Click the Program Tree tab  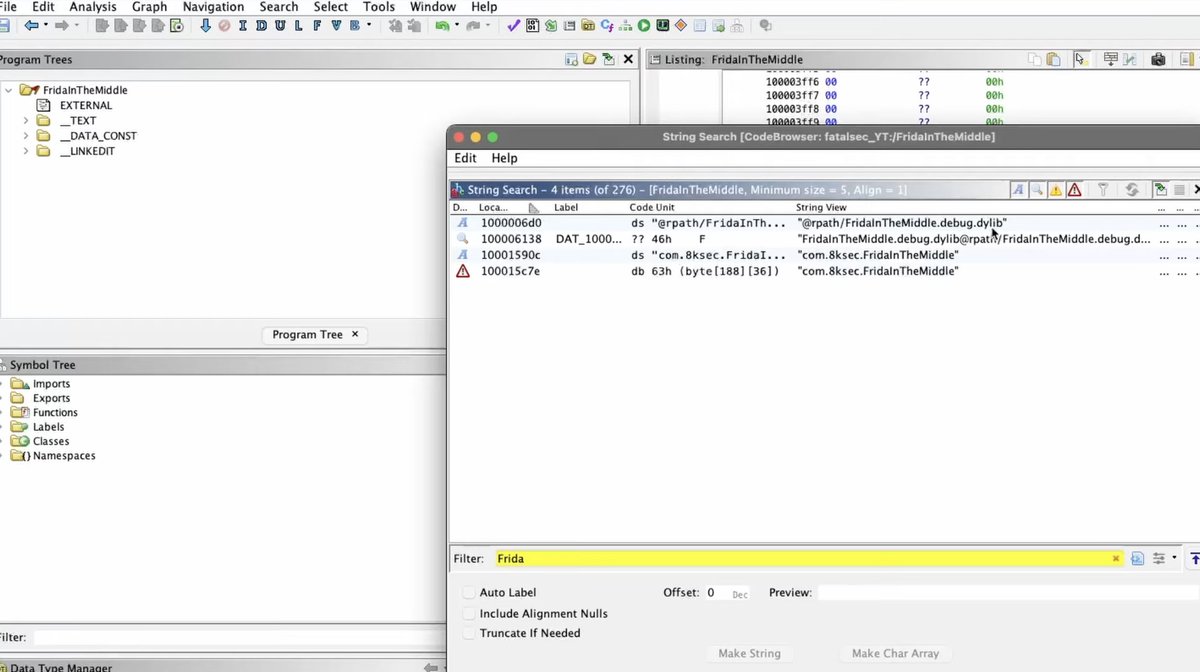[315, 335]
